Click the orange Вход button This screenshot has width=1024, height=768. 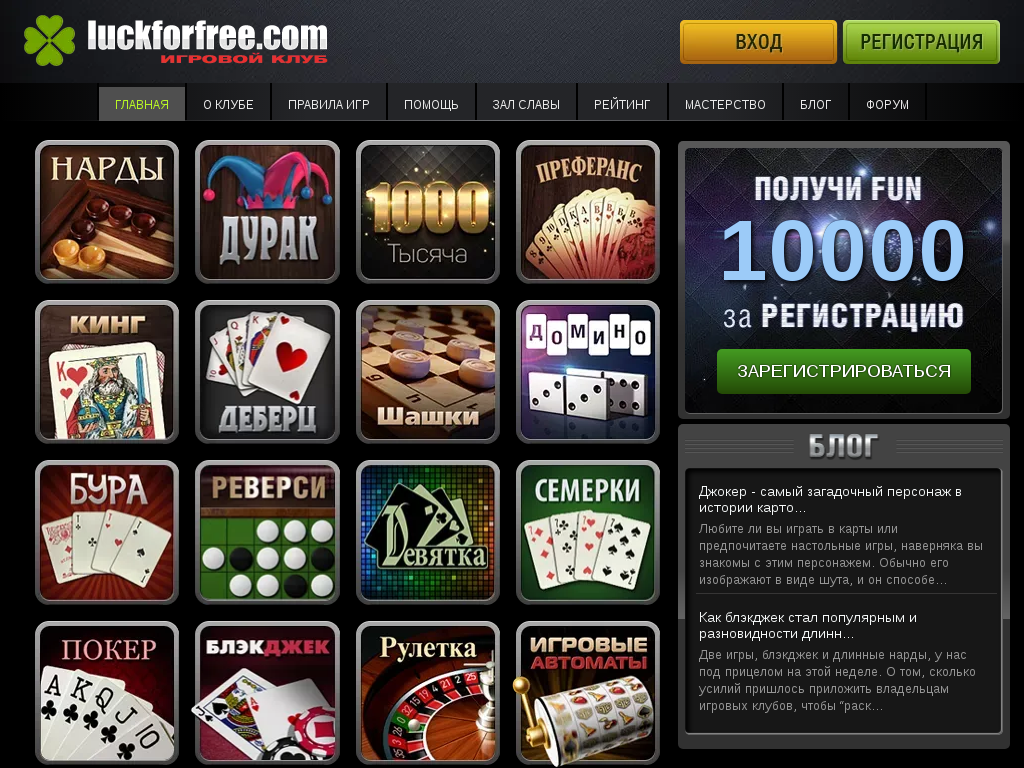point(758,42)
